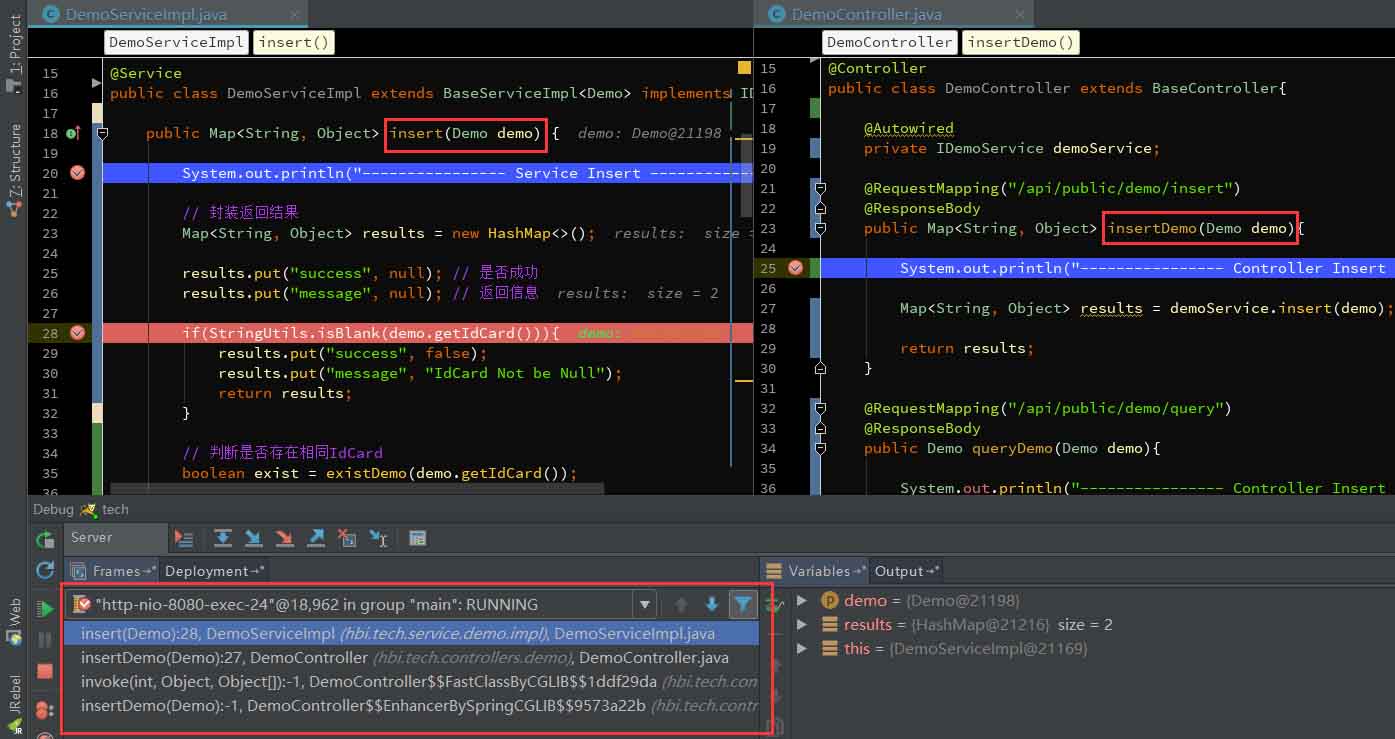Click the Rerun debug session icon
1395x739 pixels.
click(45, 540)
